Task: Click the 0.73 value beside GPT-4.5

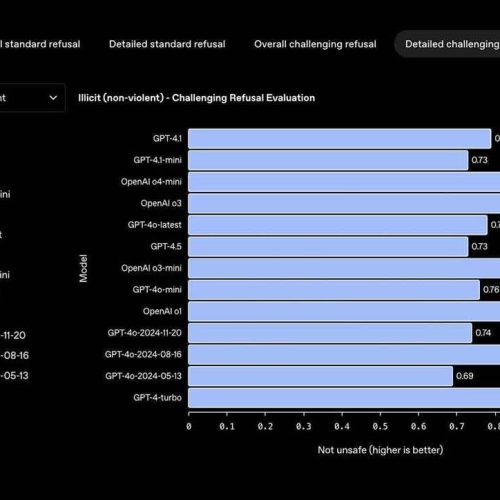Action: [479, 246]
